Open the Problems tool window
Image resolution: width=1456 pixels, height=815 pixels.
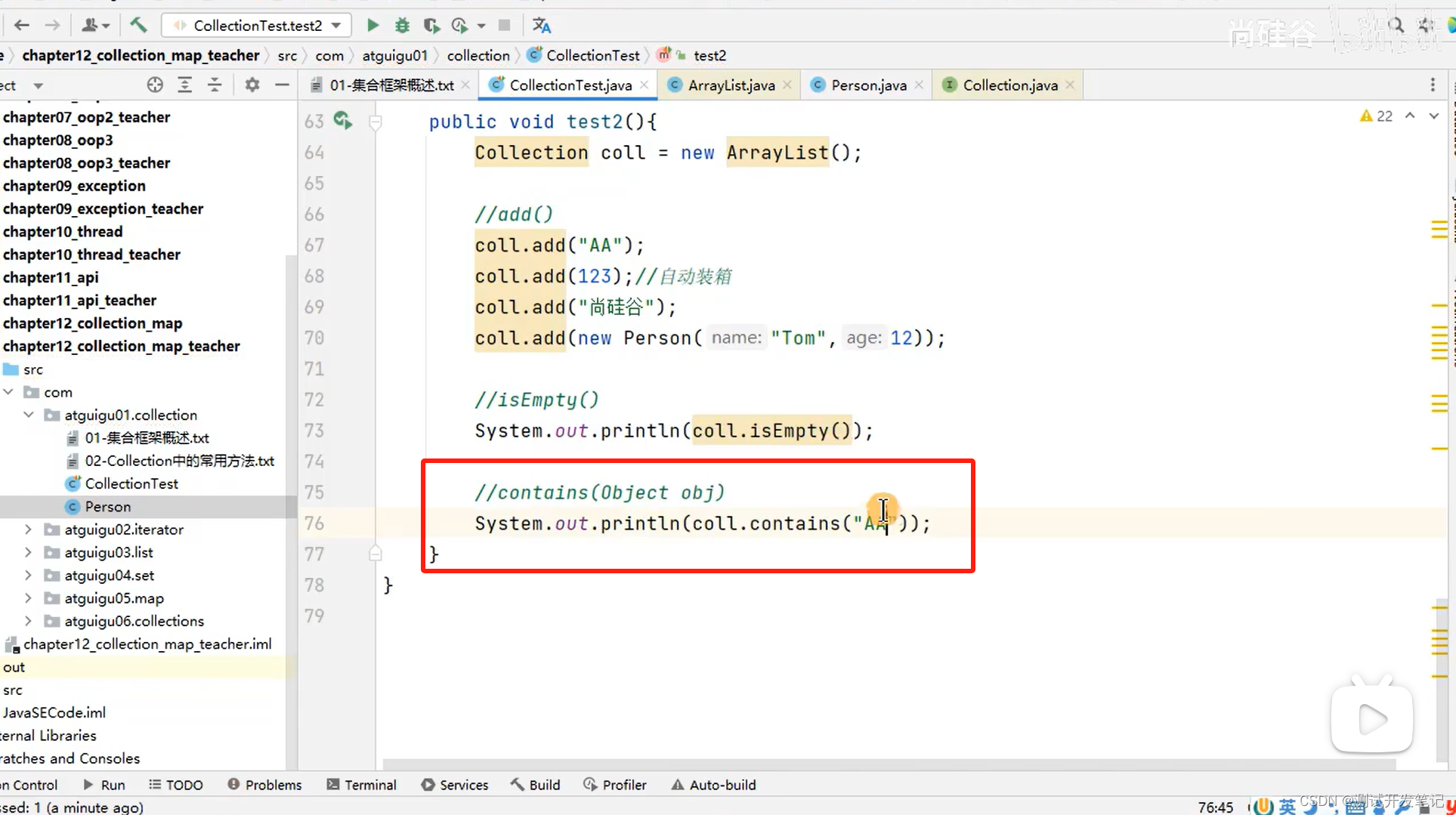point(264,785)
